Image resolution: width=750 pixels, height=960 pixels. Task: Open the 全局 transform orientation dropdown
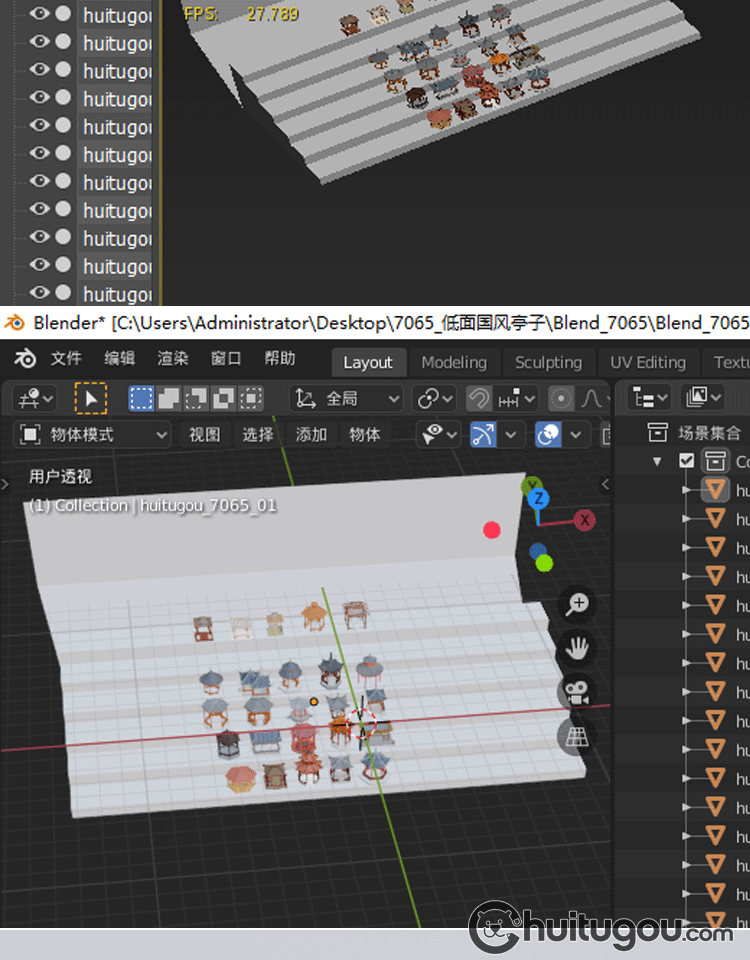[x=348, y=398]
